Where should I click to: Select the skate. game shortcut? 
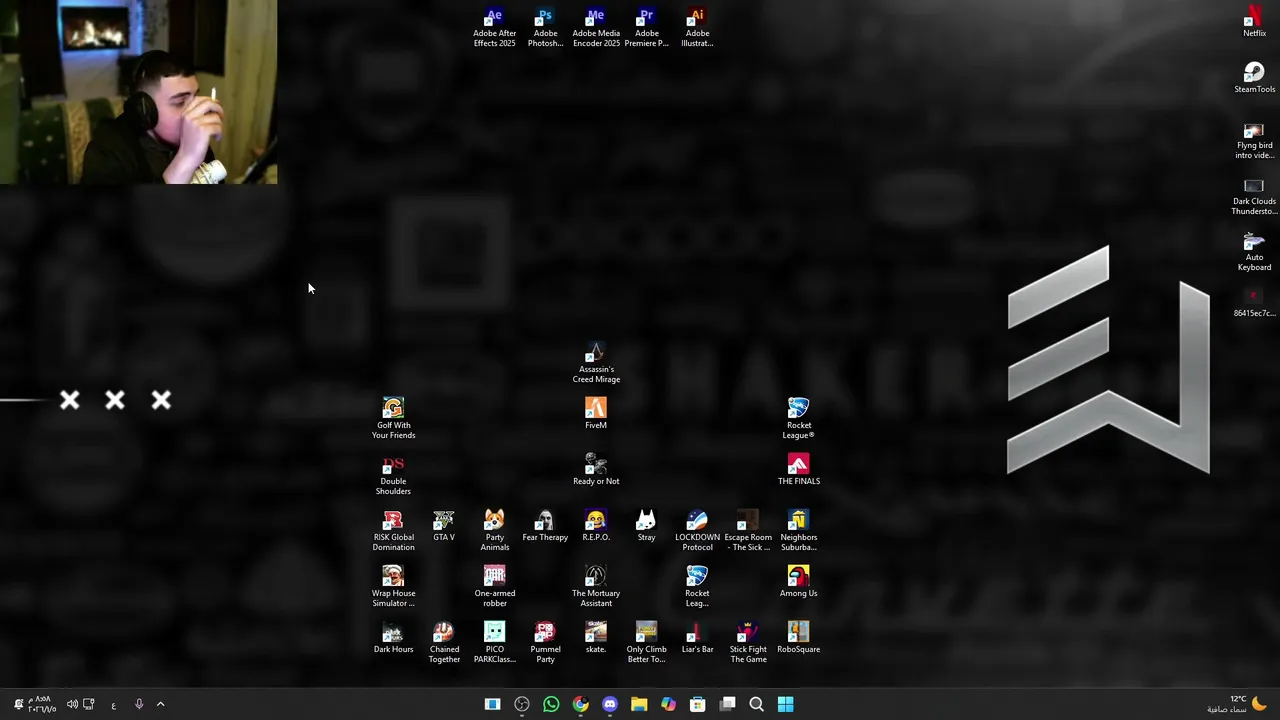[596, 638]
